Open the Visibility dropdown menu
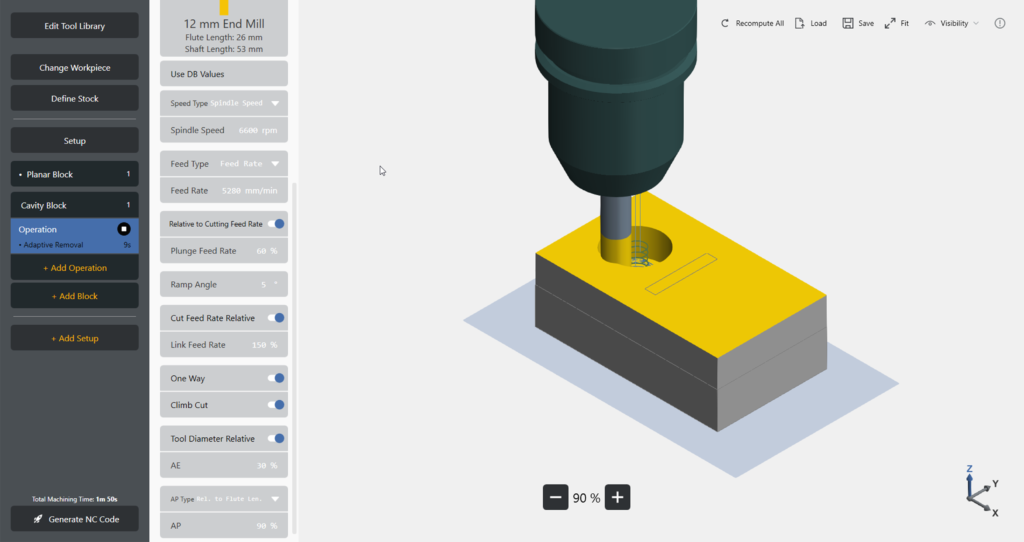1024x542 pixels. pos(951,23)
